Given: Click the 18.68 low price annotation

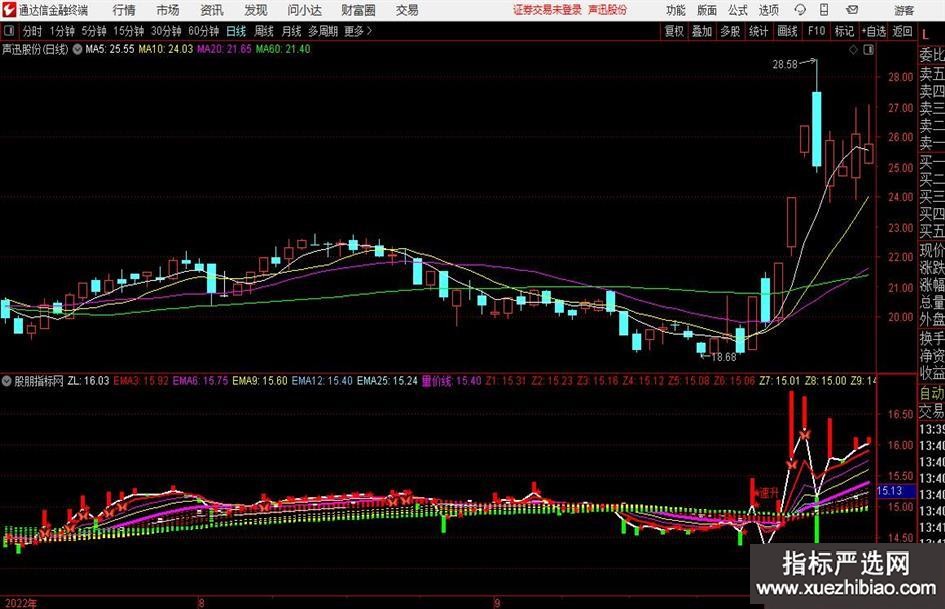Looking at the screenshot, I should (723, 358).
